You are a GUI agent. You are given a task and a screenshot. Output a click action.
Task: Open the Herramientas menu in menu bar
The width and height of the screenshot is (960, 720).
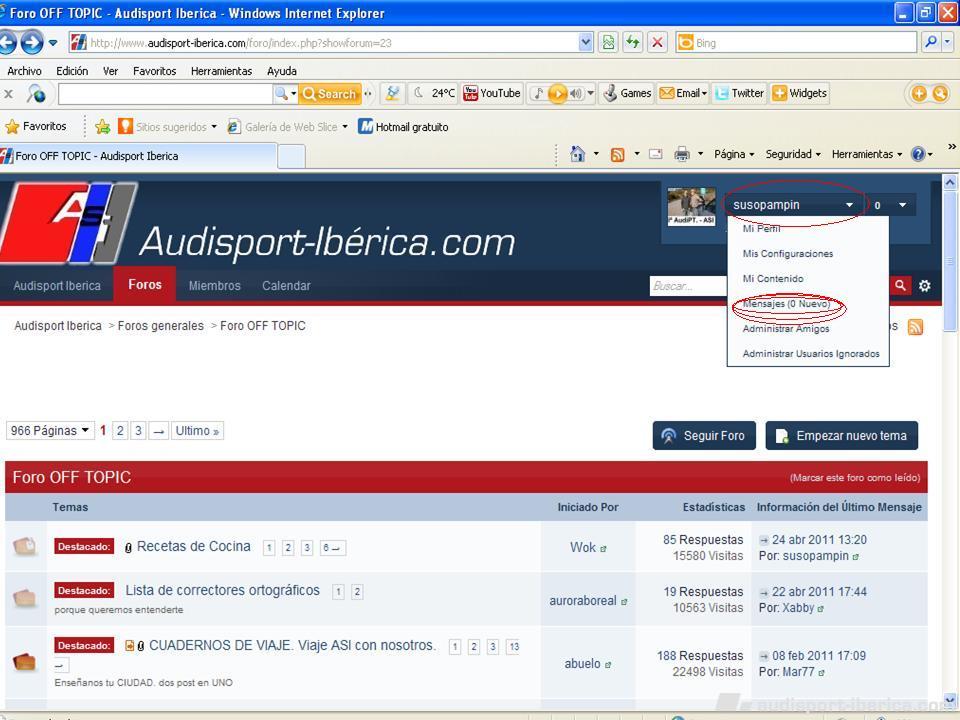(221, 71)
